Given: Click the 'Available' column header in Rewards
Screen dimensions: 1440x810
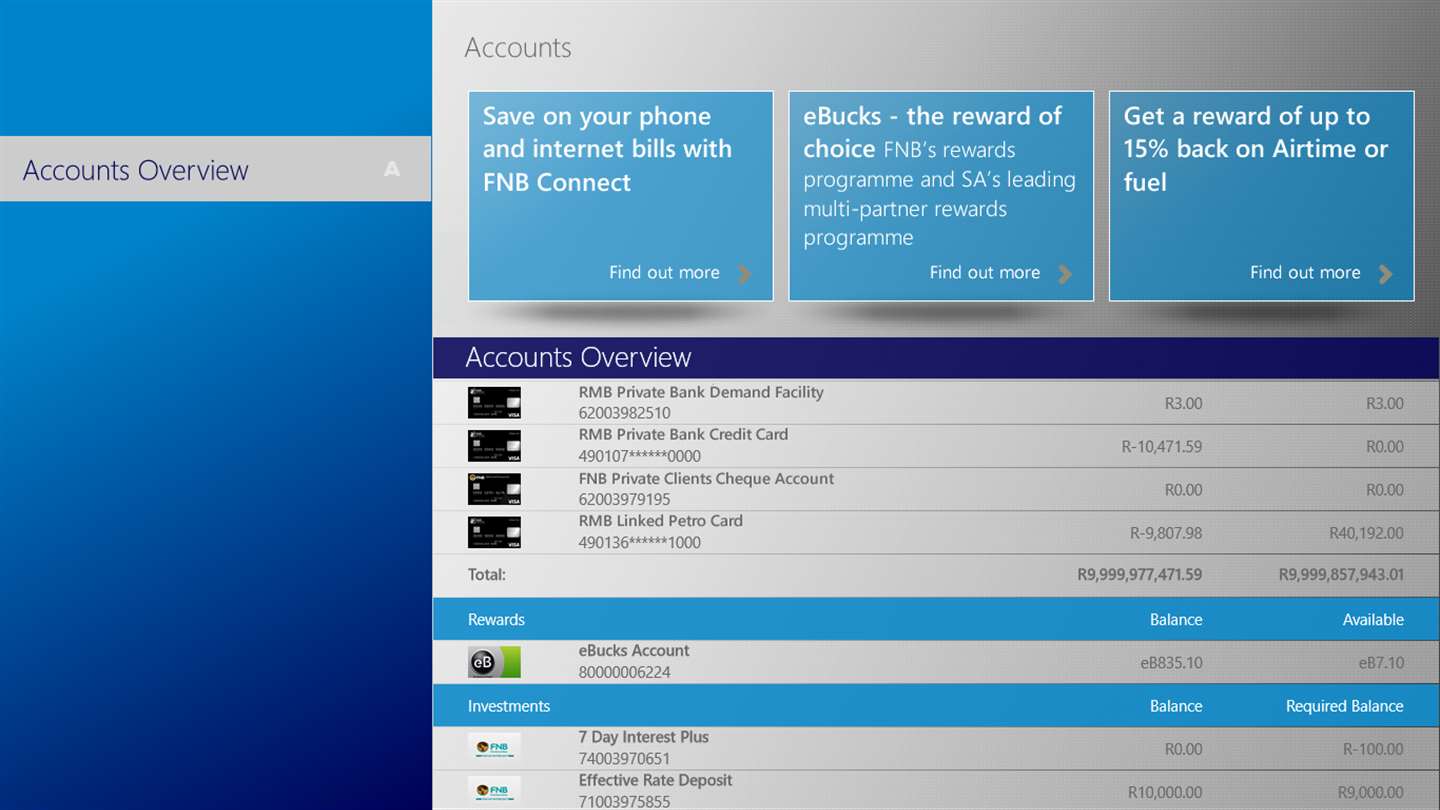Looking at the screenshot, I should [x=1373, y=620].
